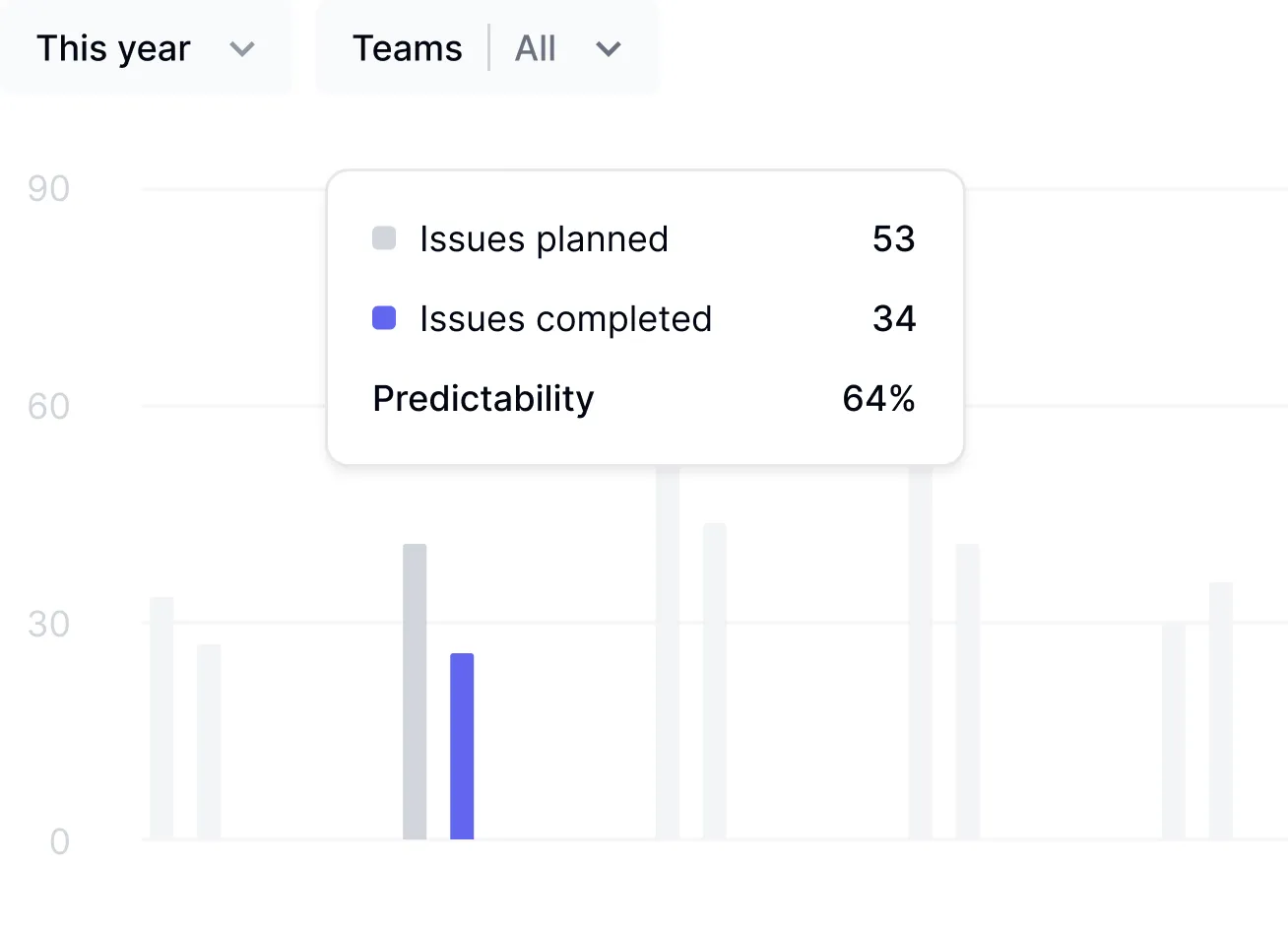Click the rightmost faded bar in chart
Image resolution: width=1288 pixels, height=934 pixels.
coord(1221,710)
